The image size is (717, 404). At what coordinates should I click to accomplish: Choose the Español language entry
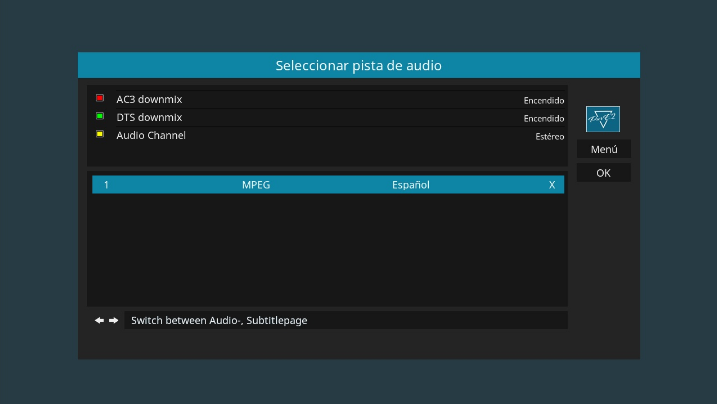click(410, 185)
